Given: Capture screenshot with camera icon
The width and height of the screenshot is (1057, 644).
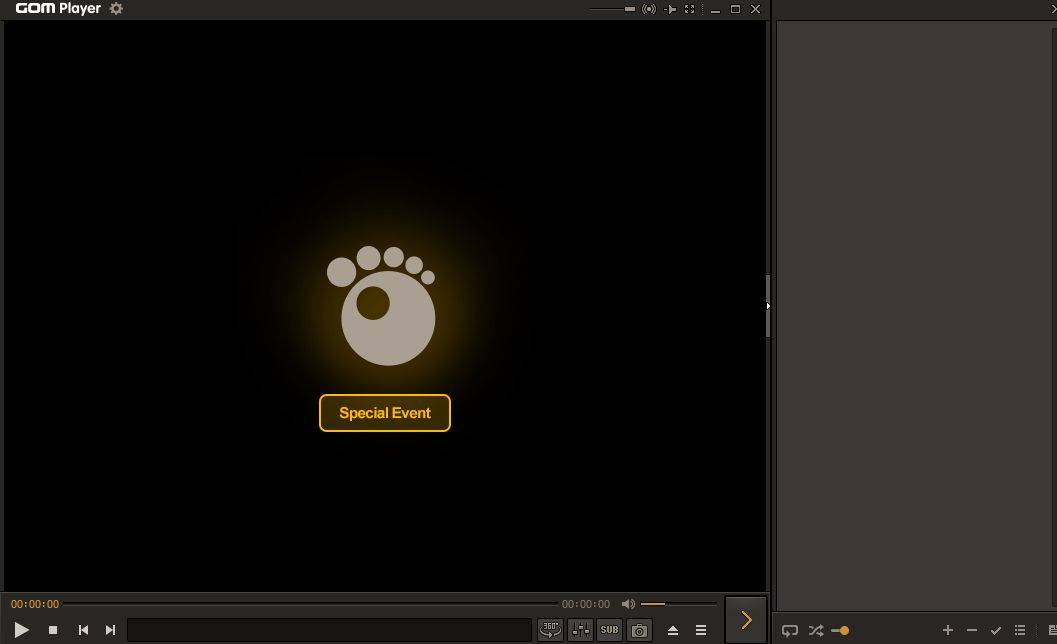Looking at the screenshot, I should coord(639,630).
